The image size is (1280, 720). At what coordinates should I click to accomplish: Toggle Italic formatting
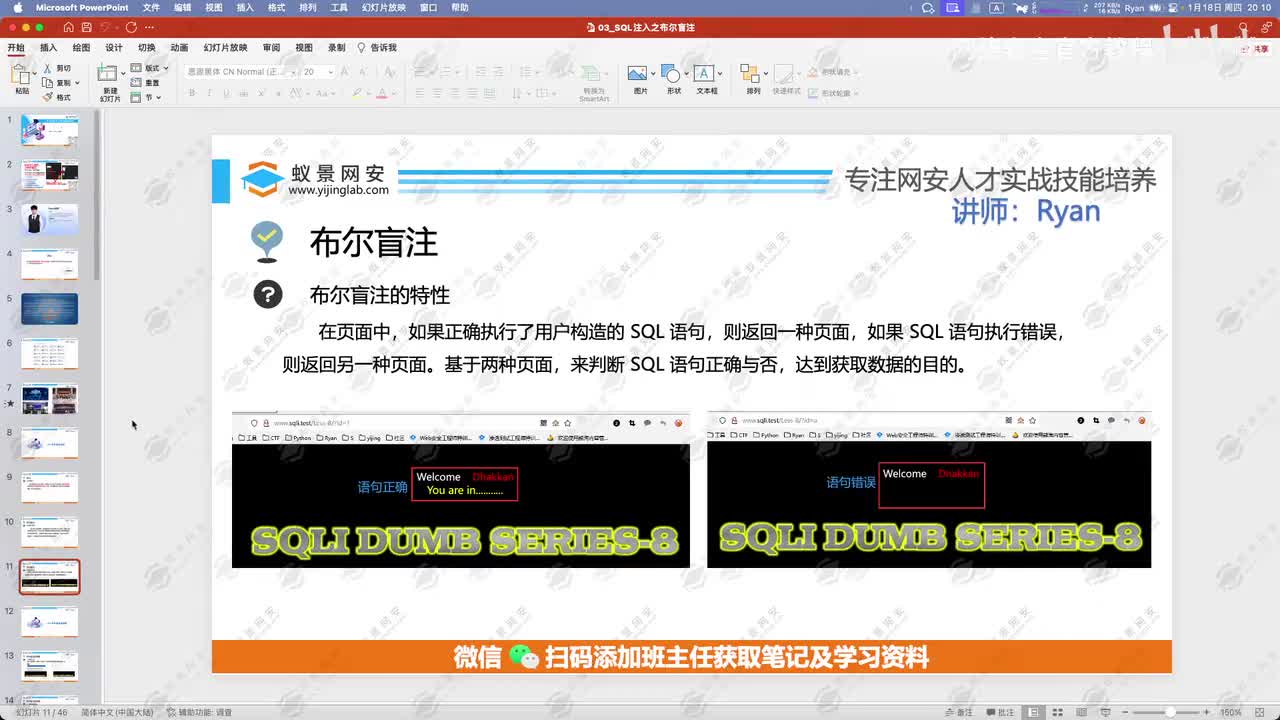pyautogui.click(x=209, y=93)
